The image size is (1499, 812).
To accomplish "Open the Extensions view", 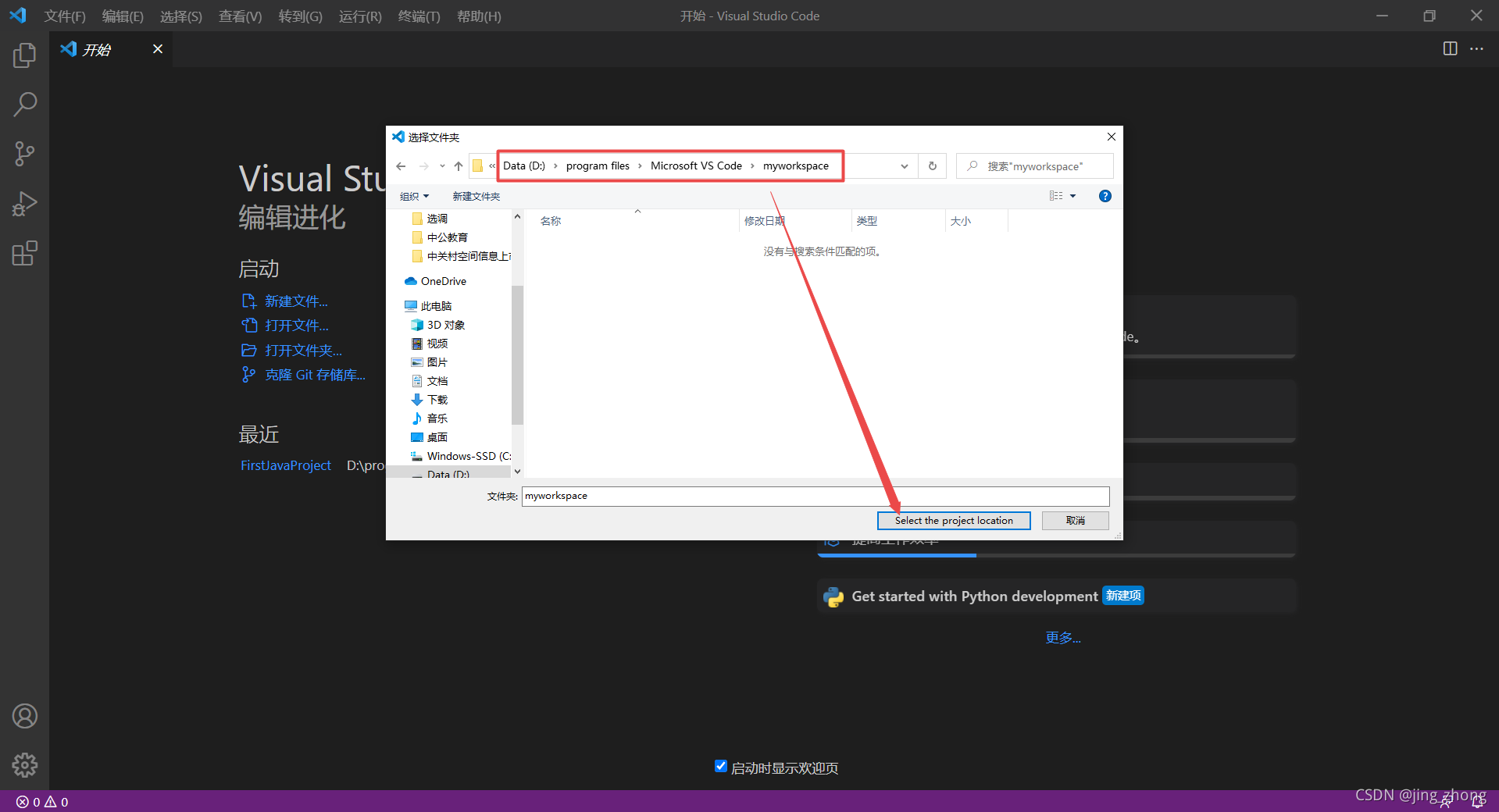I will pos(24,254).
